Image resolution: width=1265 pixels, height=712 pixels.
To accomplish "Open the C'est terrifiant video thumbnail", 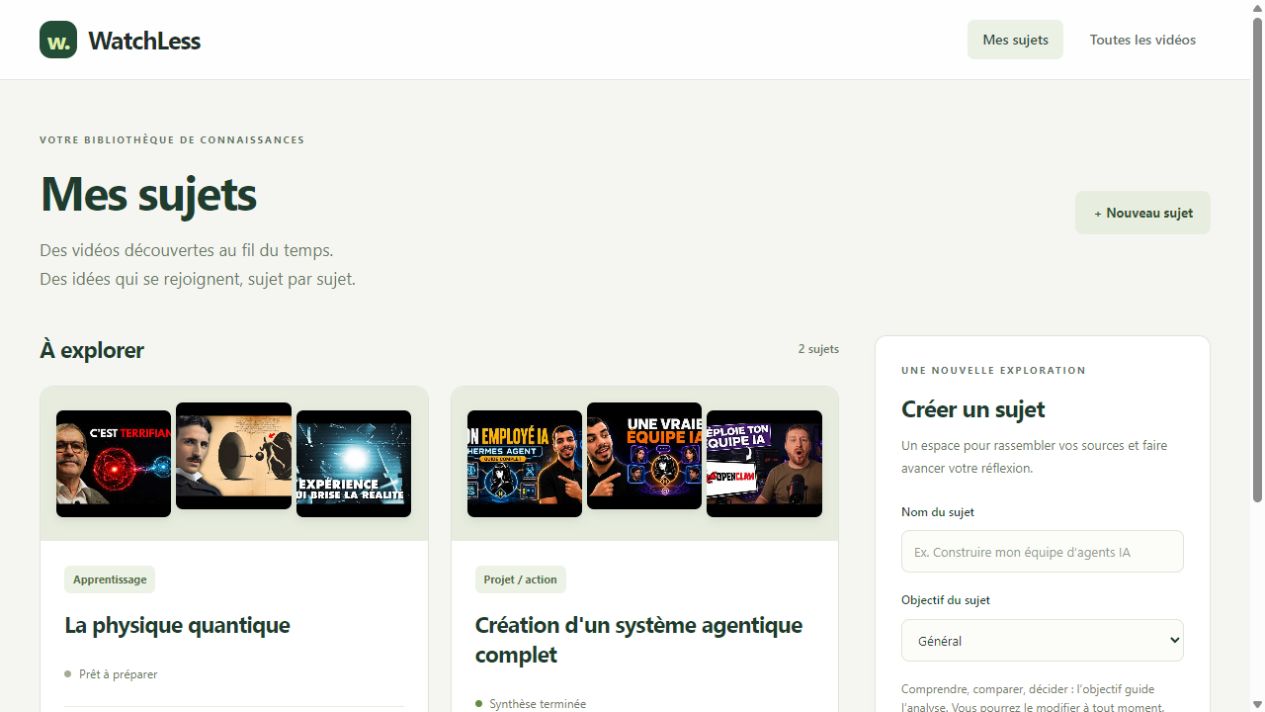I will (x=113, y=463).
